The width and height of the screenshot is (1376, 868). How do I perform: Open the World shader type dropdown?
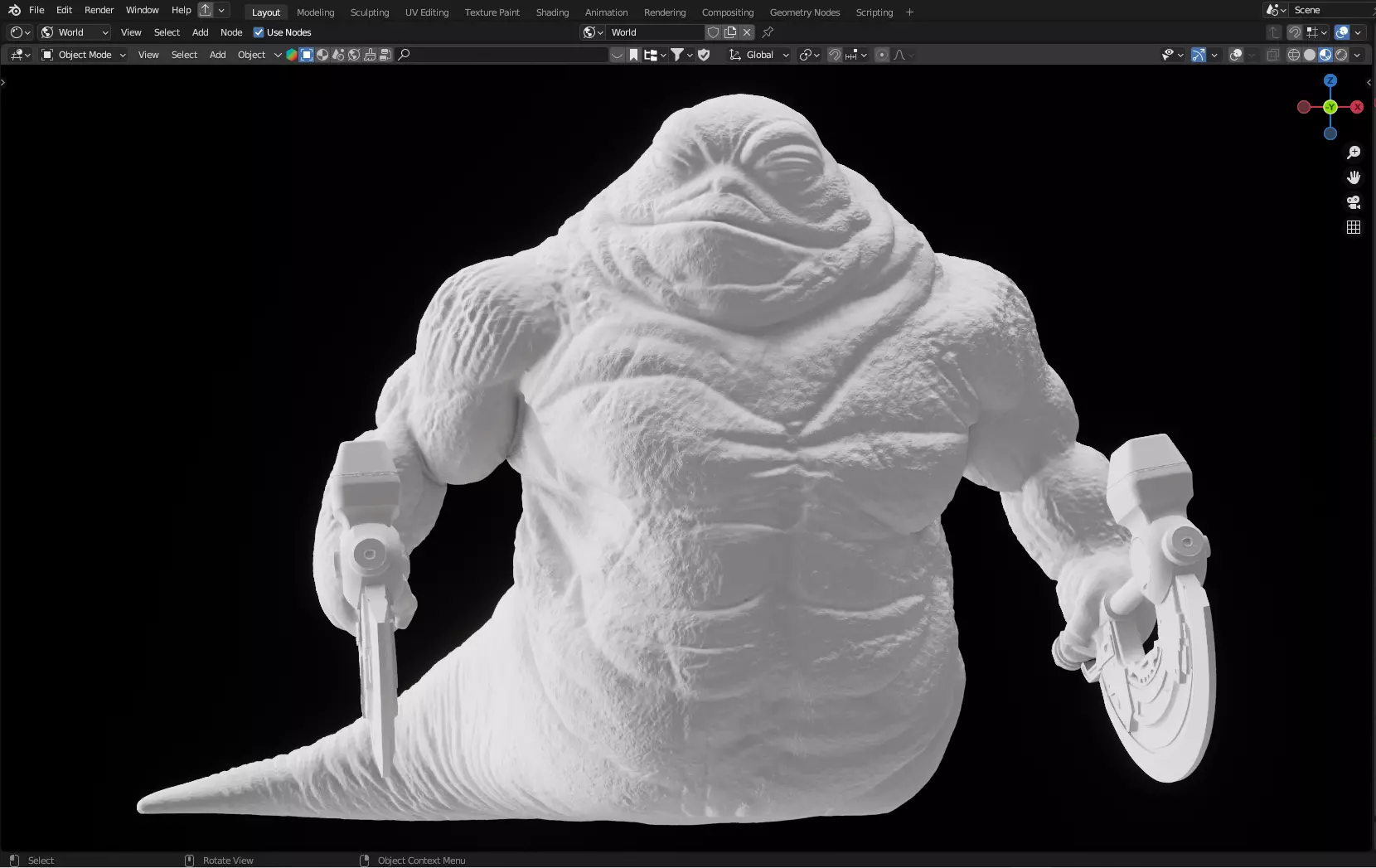pyautogui.click(x=75, y=32)
